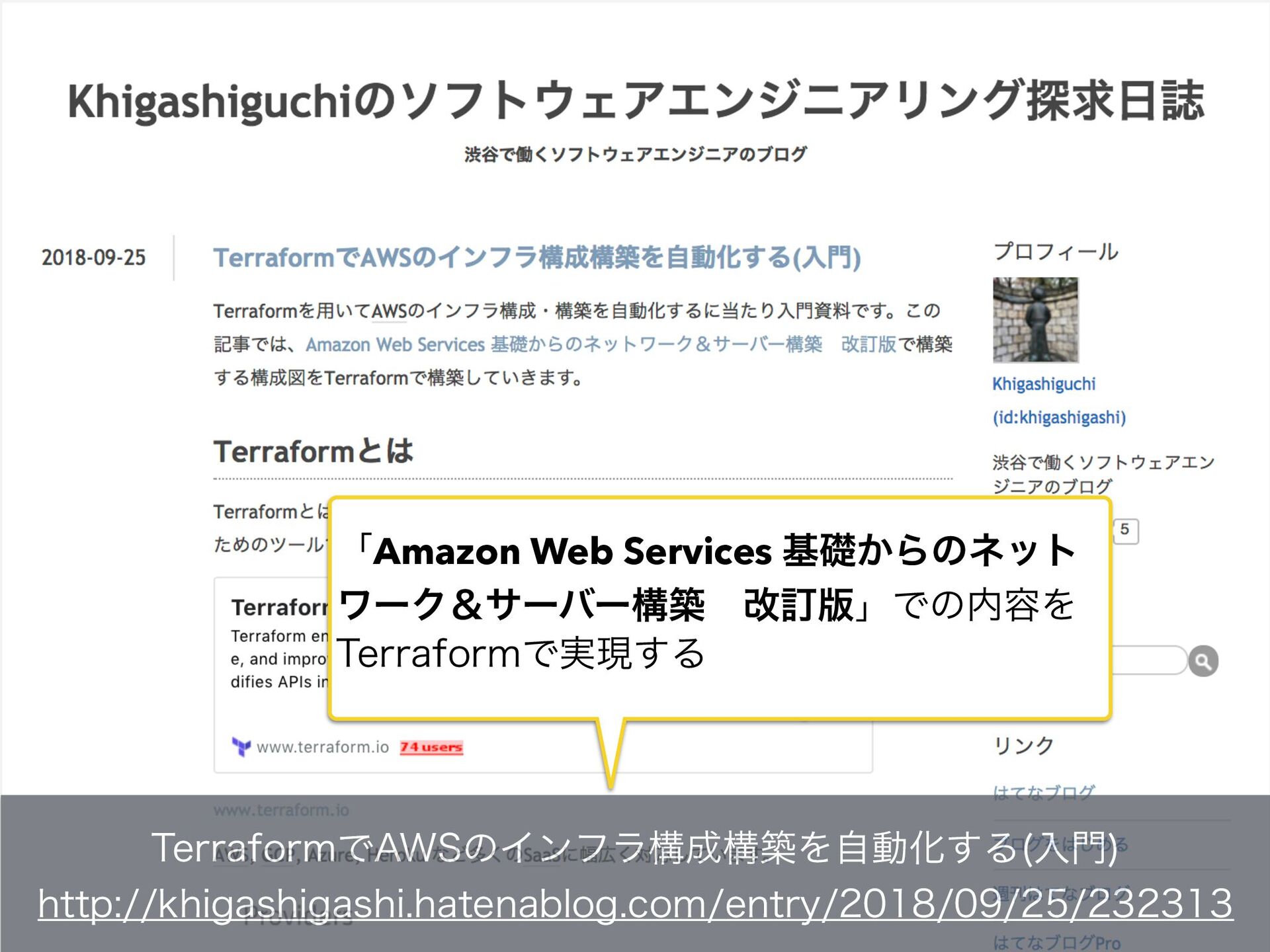Click the search magnifier button

point(1203,661)
